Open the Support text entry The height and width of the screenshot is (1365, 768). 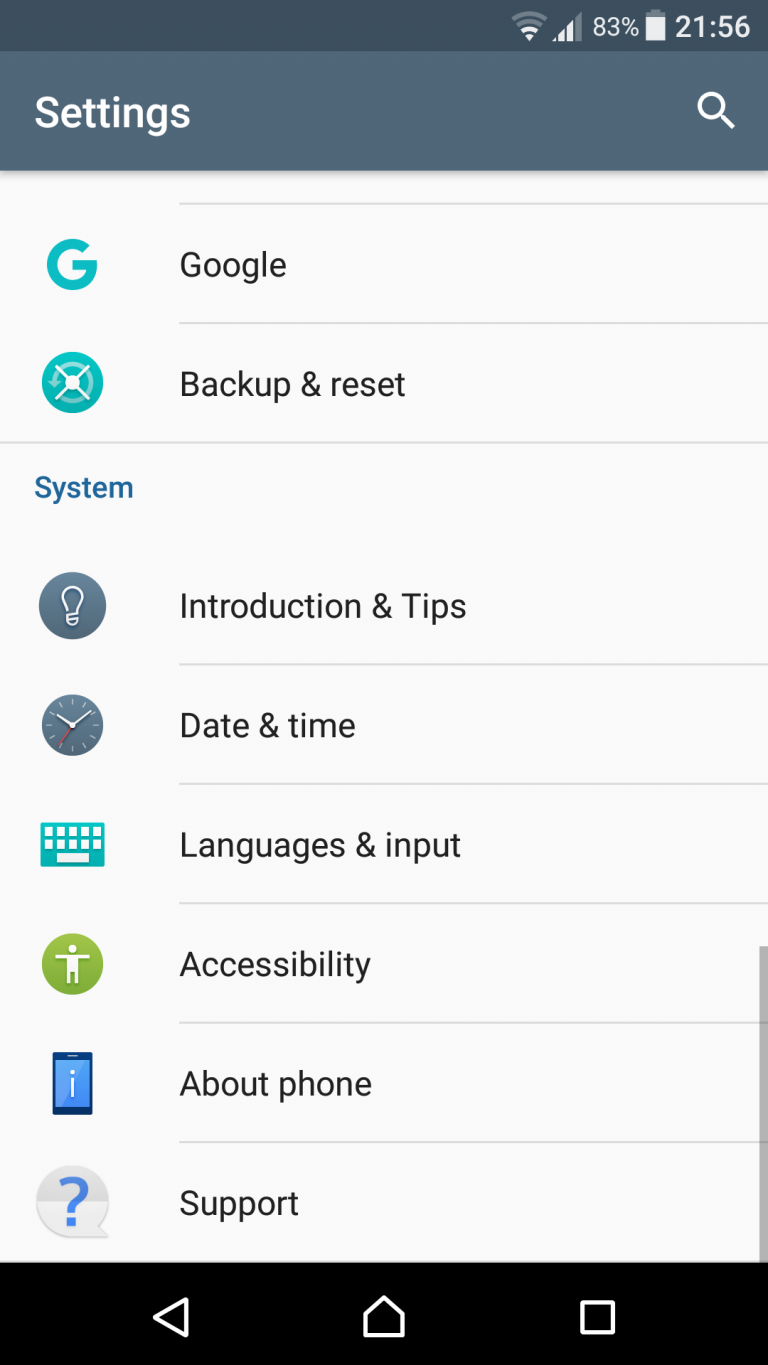(239, 1203)
